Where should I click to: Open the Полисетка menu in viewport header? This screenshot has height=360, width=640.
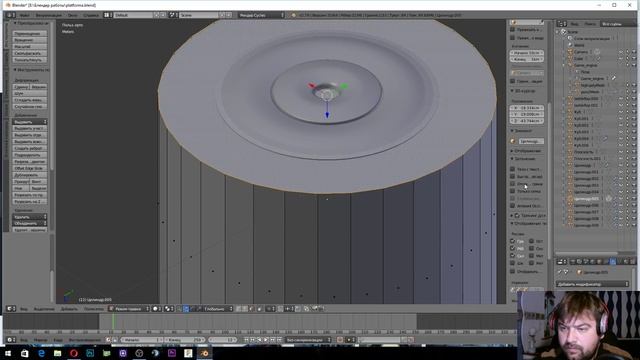tap(94, 309)
